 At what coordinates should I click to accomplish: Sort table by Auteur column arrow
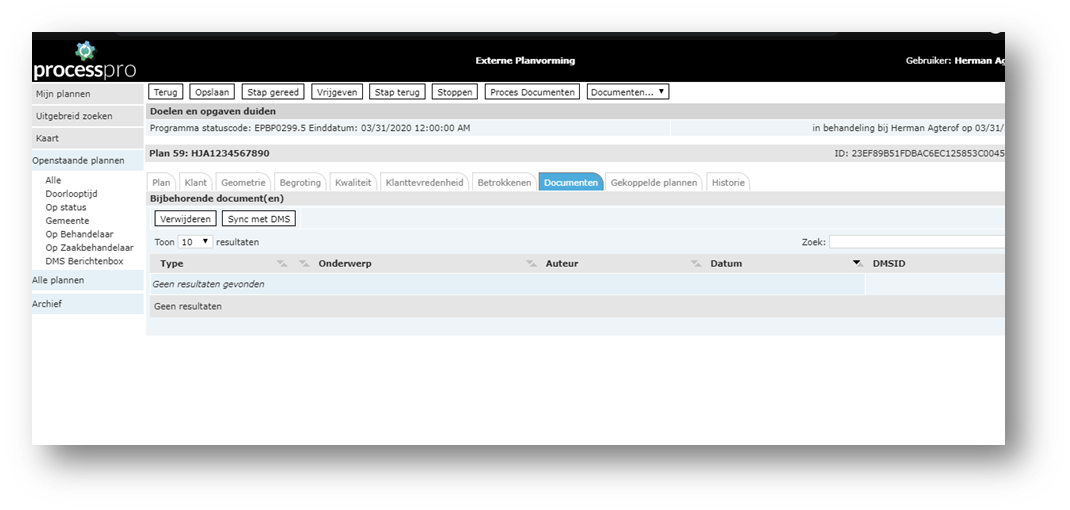pyautogui.click(x=696, y=263)
